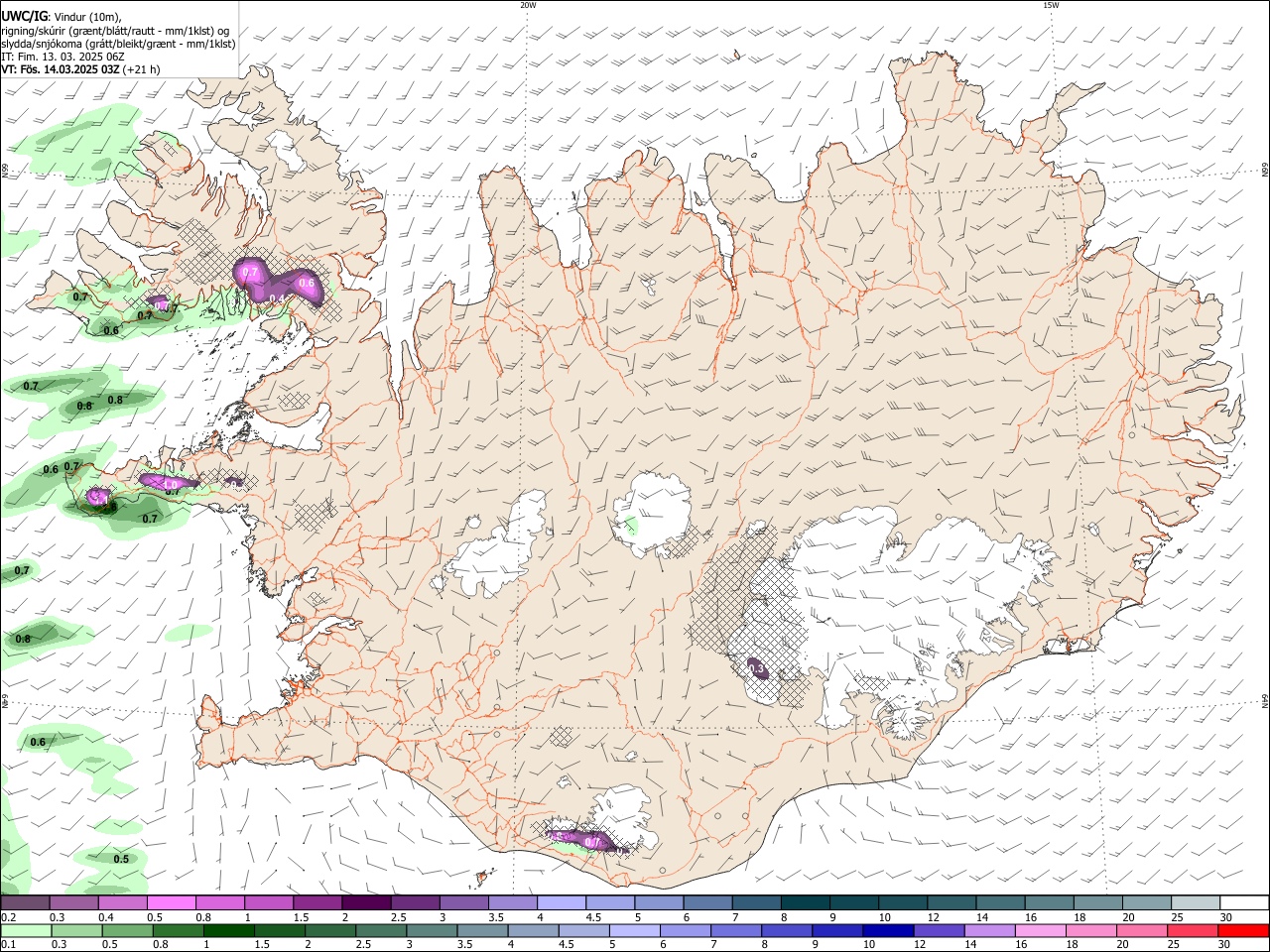Pick the grey-blue 3.5 swatch, rain scale
Viewport: 1270px width, 952px height.
pos(482,930)
